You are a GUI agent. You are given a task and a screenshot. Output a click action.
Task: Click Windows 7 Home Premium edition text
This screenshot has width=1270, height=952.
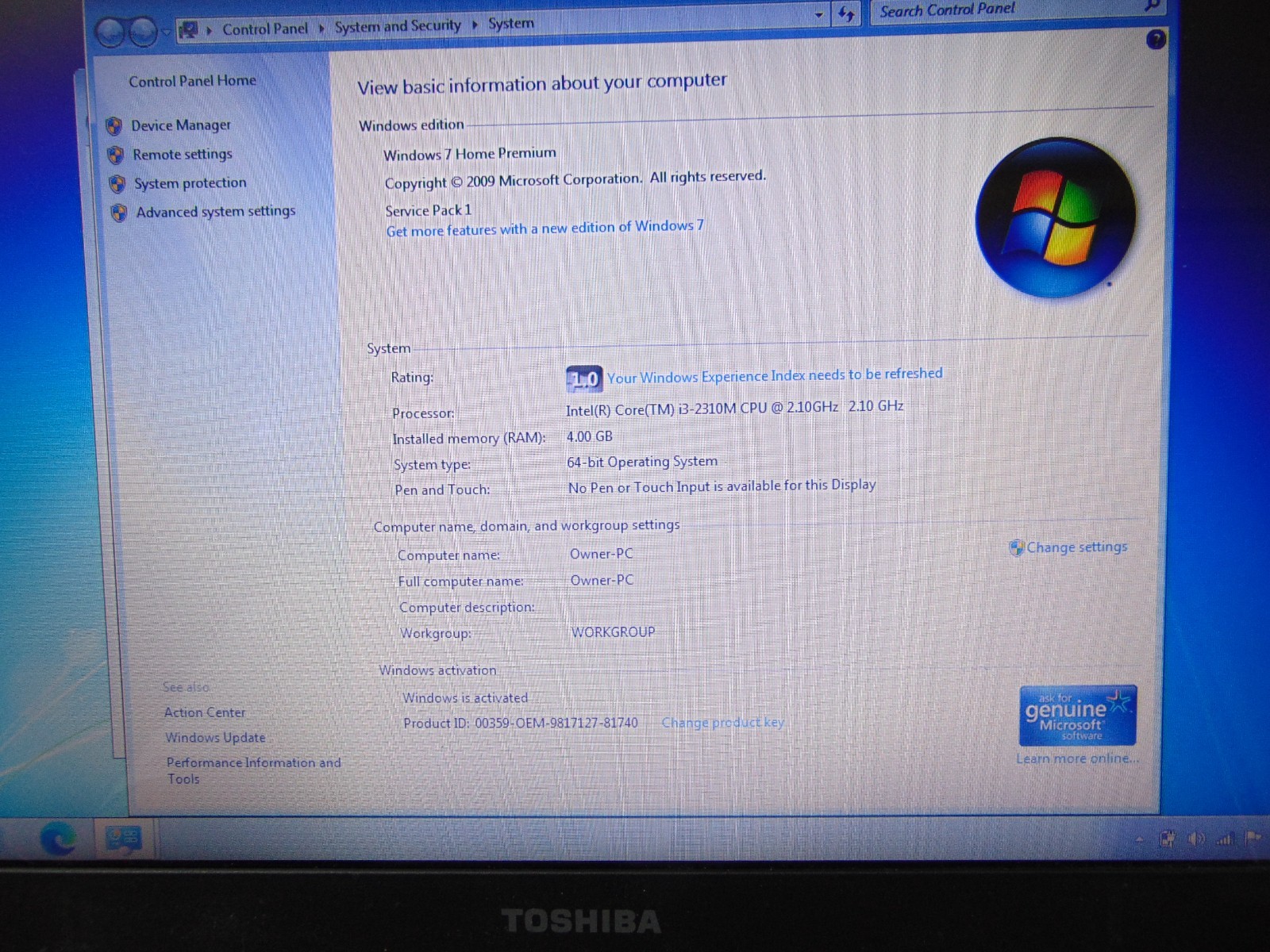click(x=470, y=154)
